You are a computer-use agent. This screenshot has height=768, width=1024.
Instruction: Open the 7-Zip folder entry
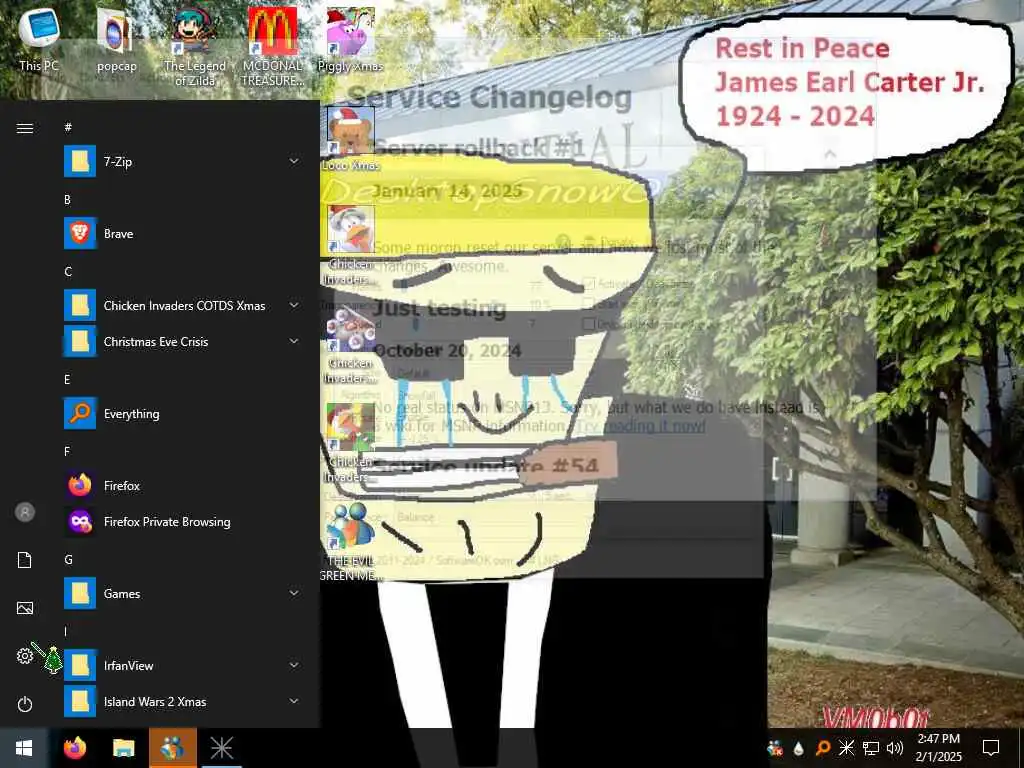(182, 161)
